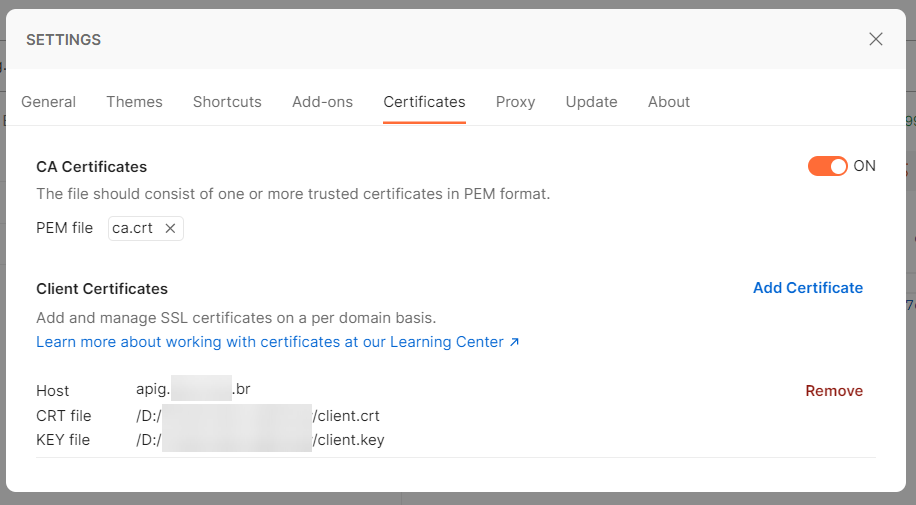916x505 pixels.
Task: Switch to the Proxy tab
Action: click(x=515, y=102)
